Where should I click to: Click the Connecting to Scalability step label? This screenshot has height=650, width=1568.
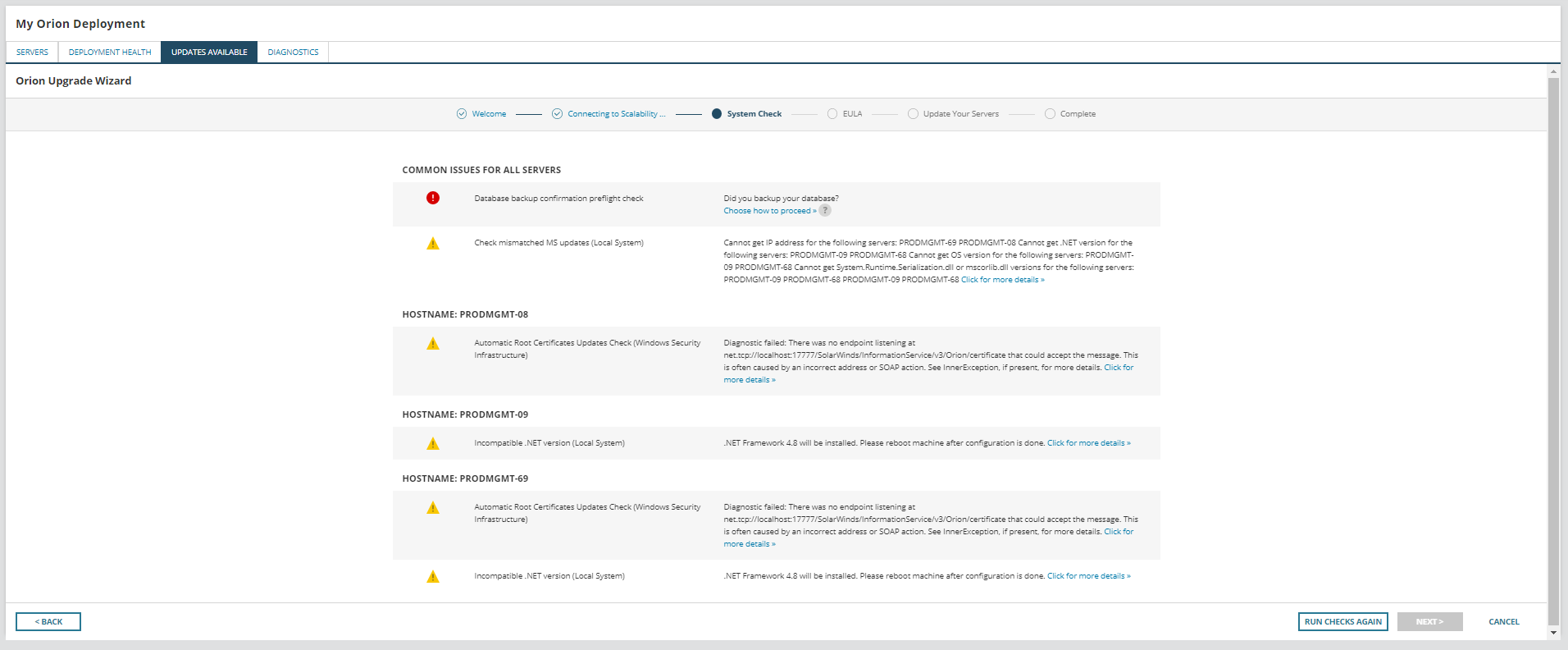click(x=617, y=114)
